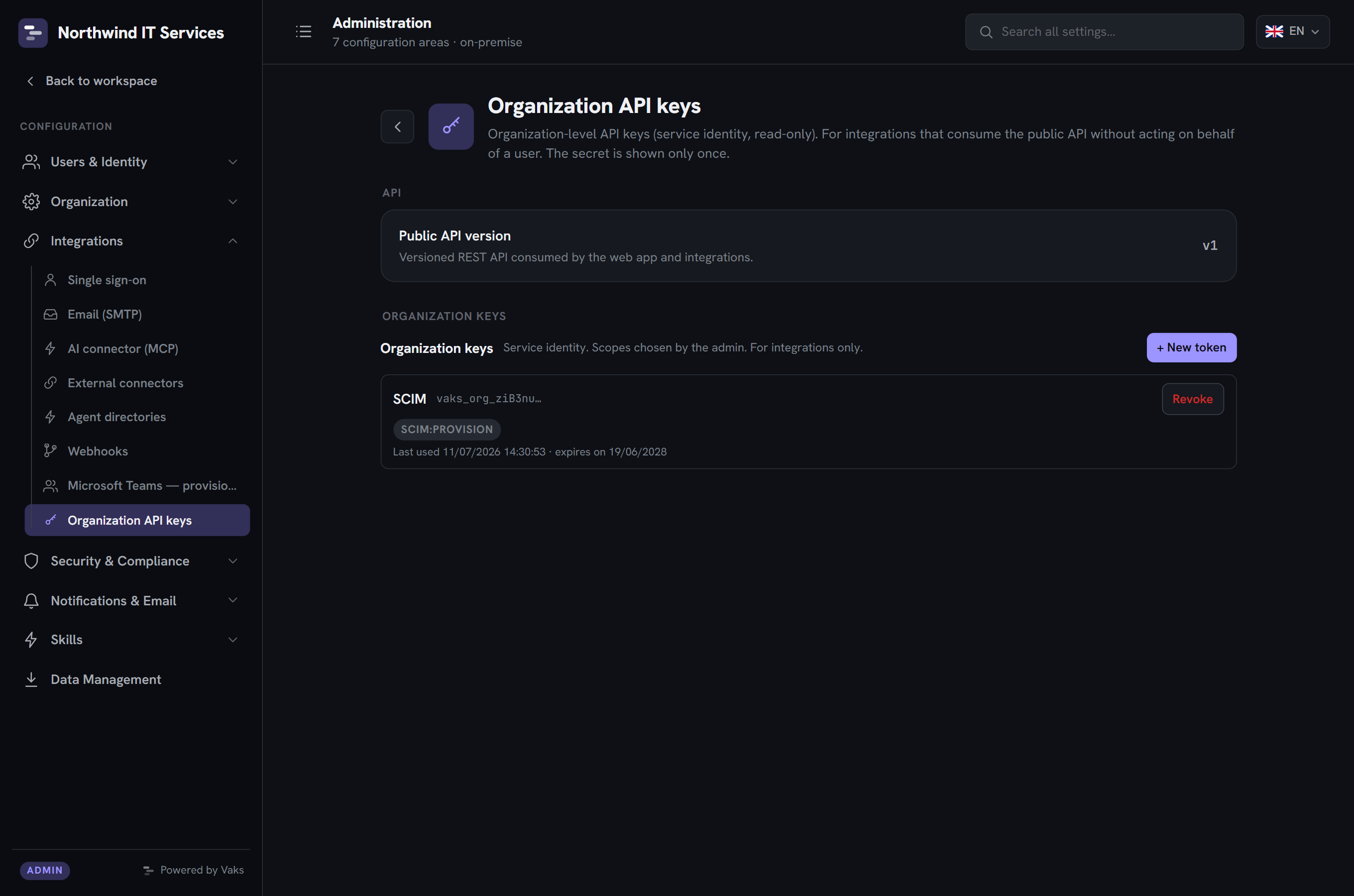Expand Notifications & Email chevron
Image resolution: width=1354 pixels, height=896 pixels.
pos(232,601)
